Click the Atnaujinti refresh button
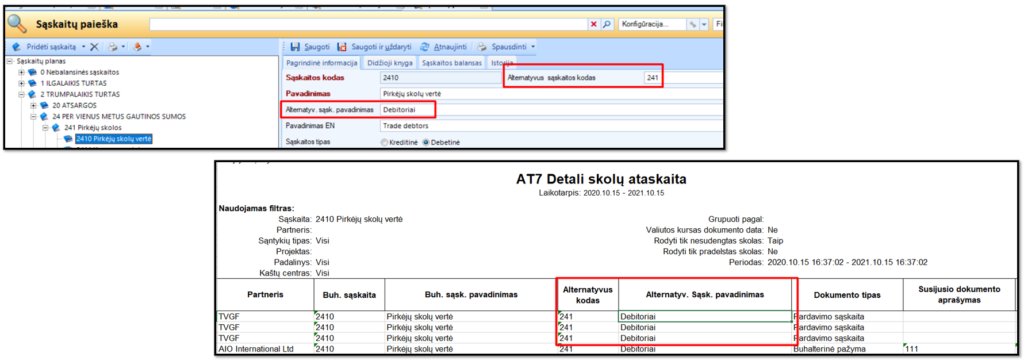This screenshot has height=360, width=1024. point(443,47)
